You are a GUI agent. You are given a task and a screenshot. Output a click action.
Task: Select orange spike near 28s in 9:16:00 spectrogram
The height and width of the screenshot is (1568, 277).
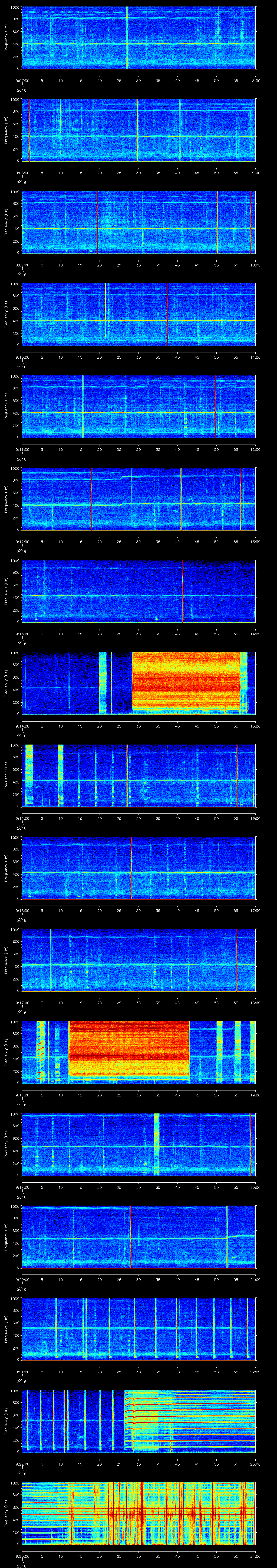pos(131,868)
